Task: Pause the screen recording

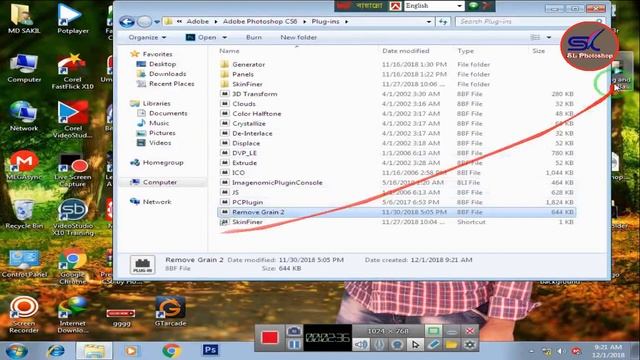Action: [x=293, y=345]
